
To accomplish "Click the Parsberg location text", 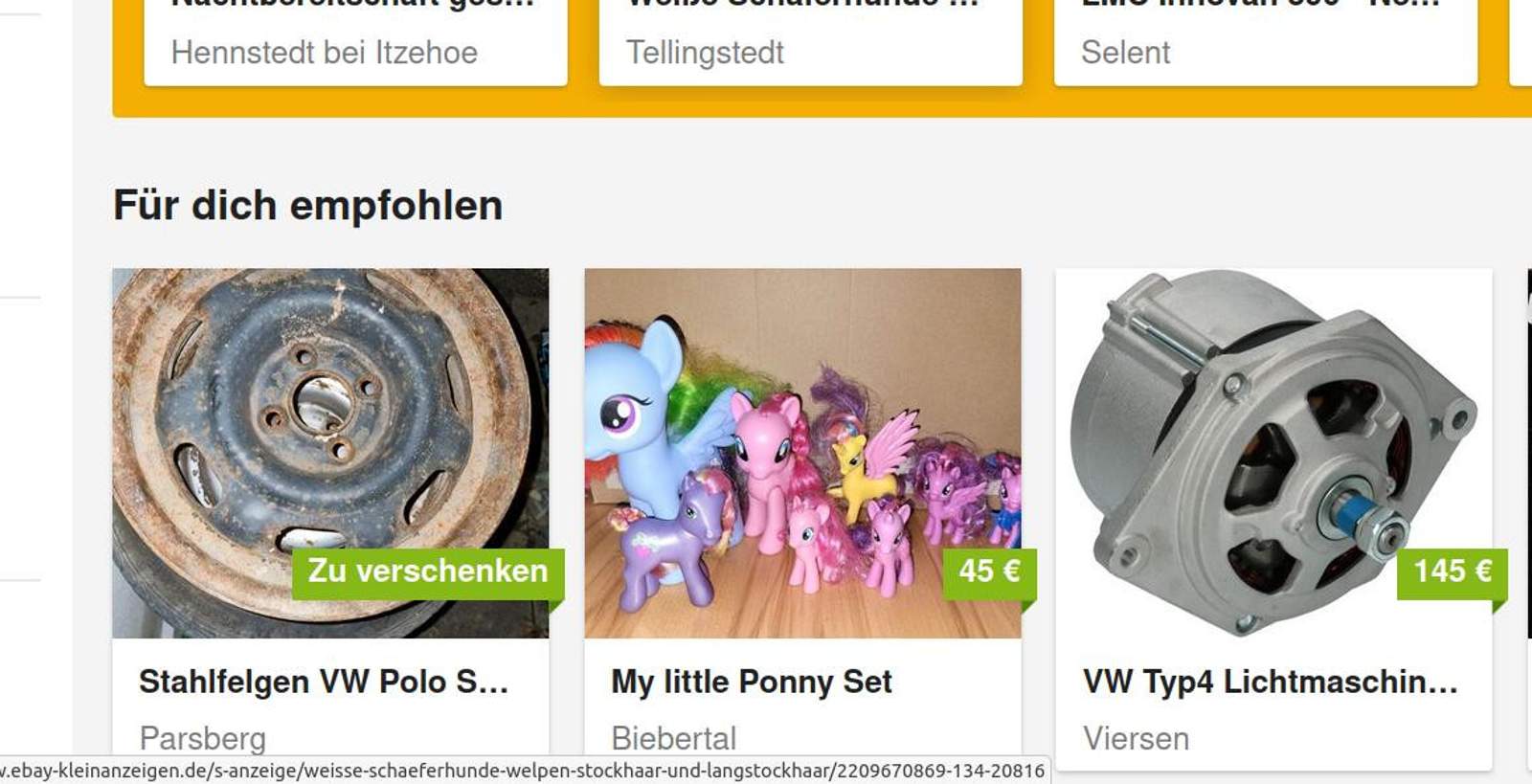I will [x=203, y=738].
